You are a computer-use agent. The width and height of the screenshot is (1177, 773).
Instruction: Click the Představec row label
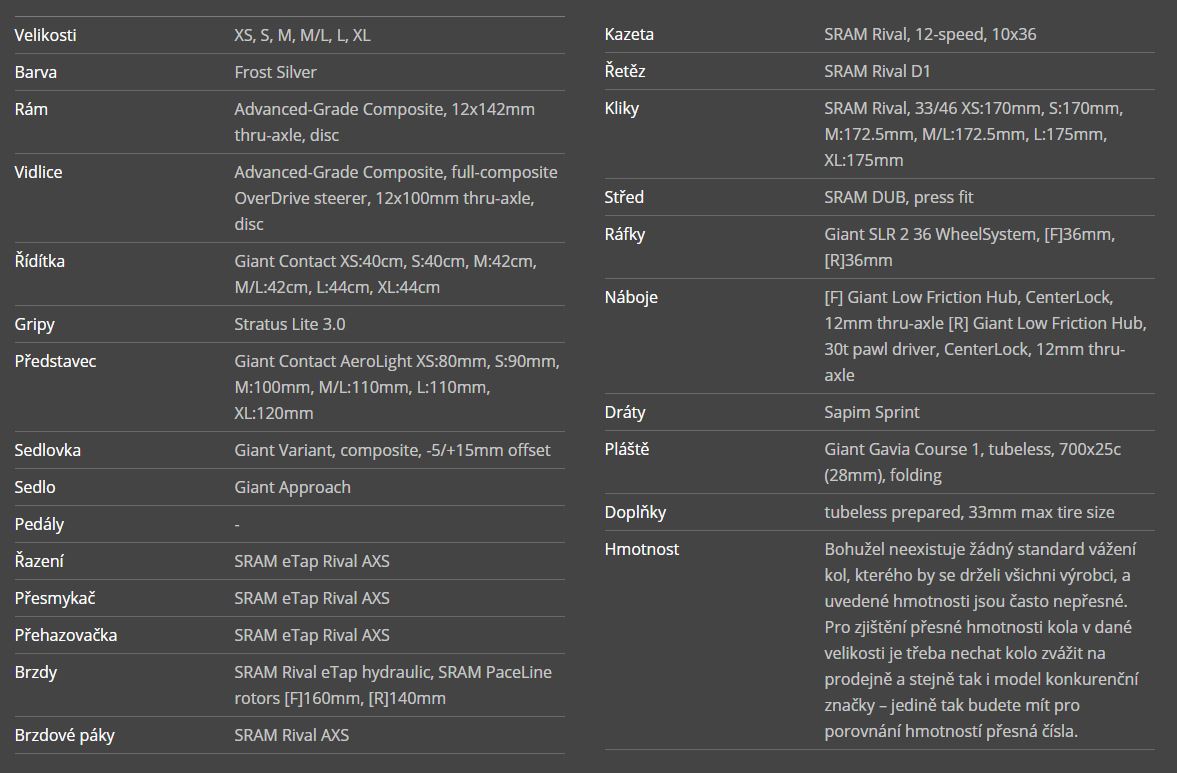pyautogui.click(x=56, y=361)
